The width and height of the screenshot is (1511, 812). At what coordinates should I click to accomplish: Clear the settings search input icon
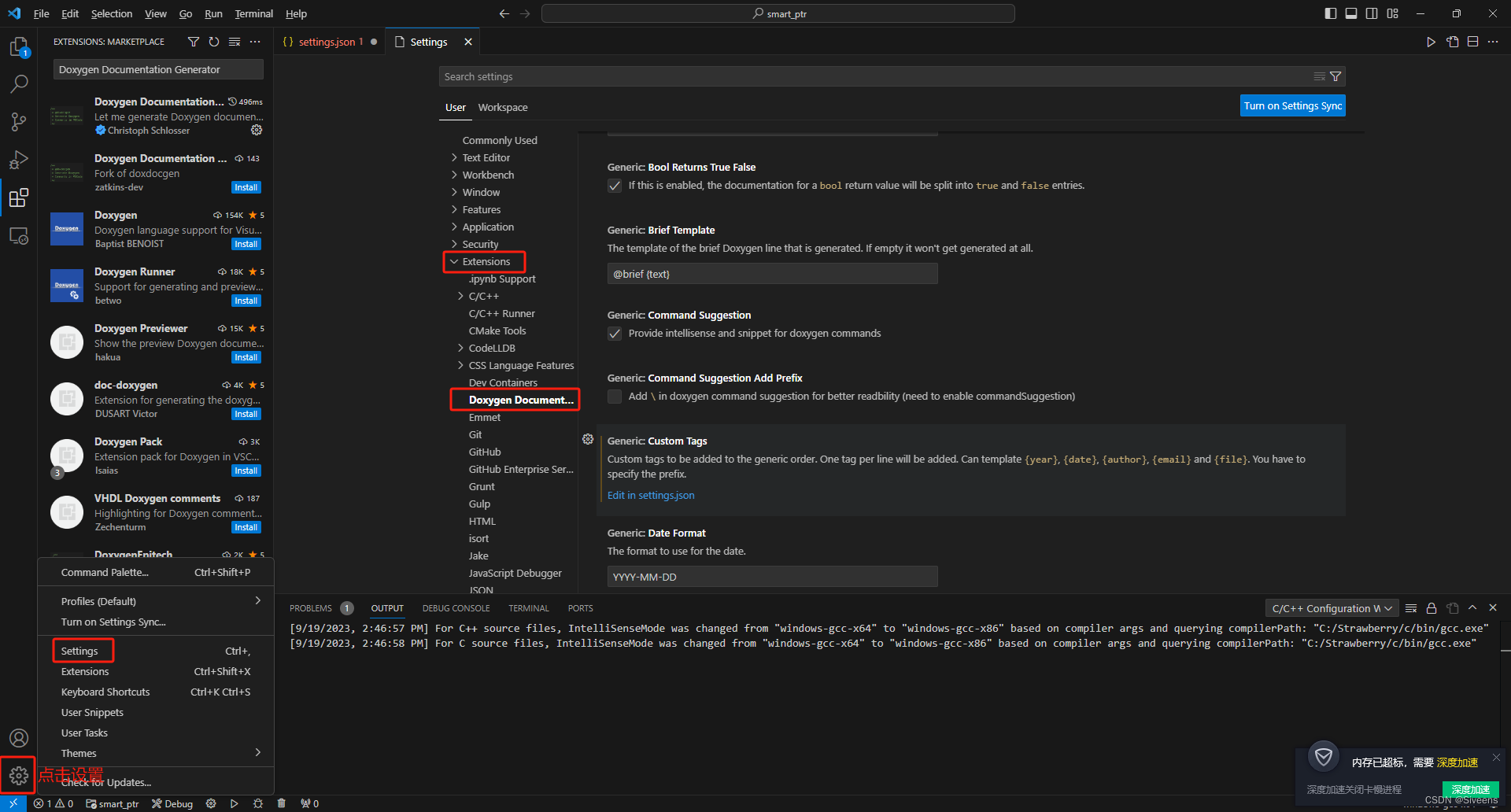coord(1319,76)
